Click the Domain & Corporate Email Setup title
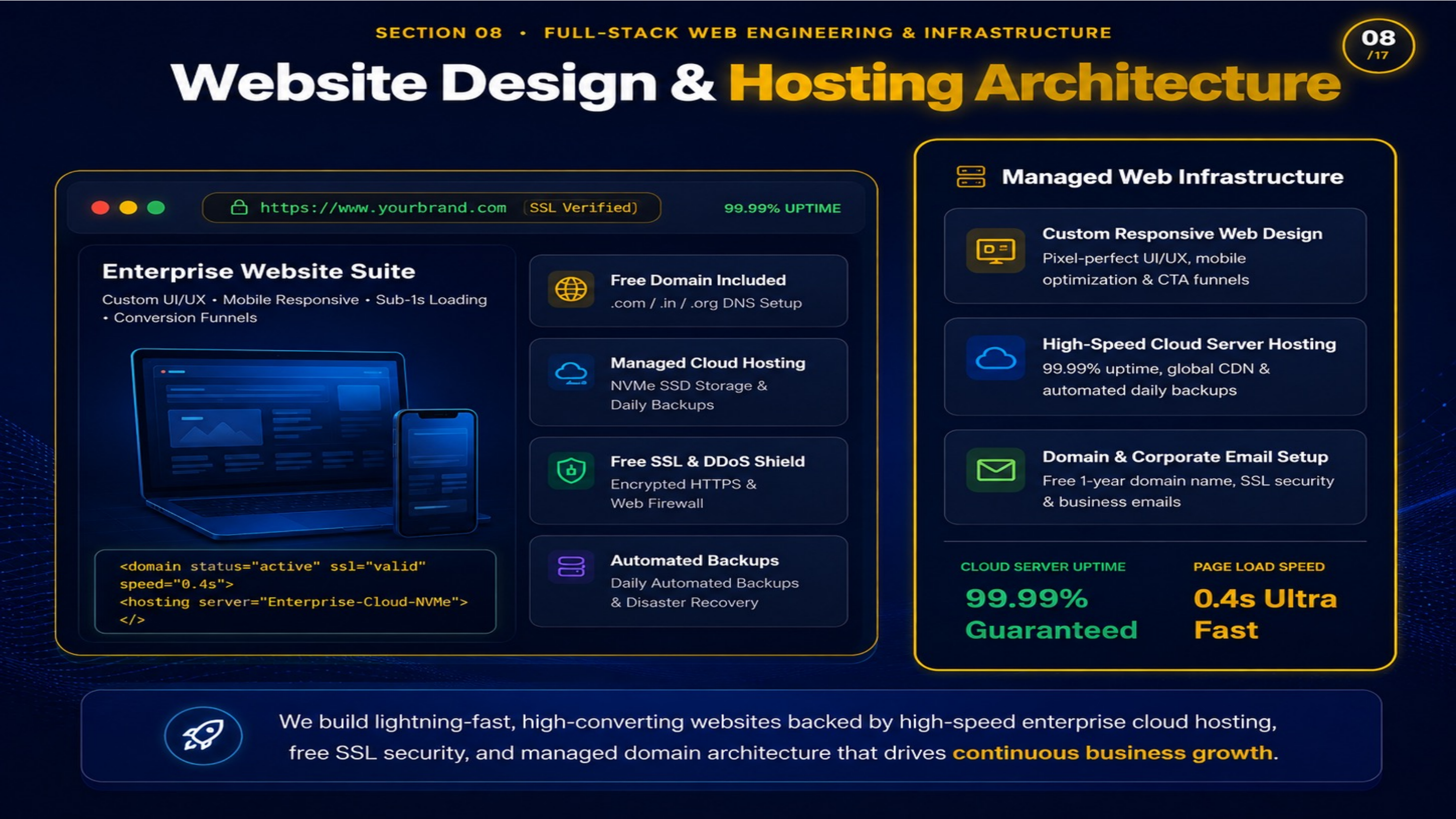This screenshot has width=1456, height=819. (1185, 456)
